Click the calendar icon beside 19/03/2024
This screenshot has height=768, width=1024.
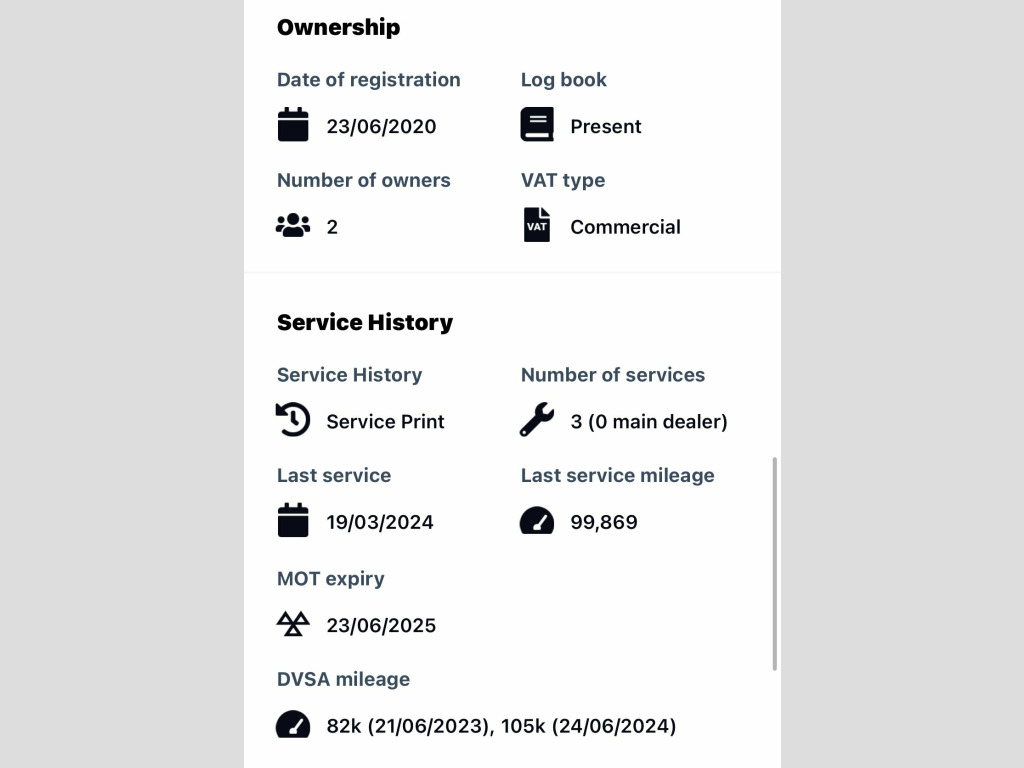point(293,520)
